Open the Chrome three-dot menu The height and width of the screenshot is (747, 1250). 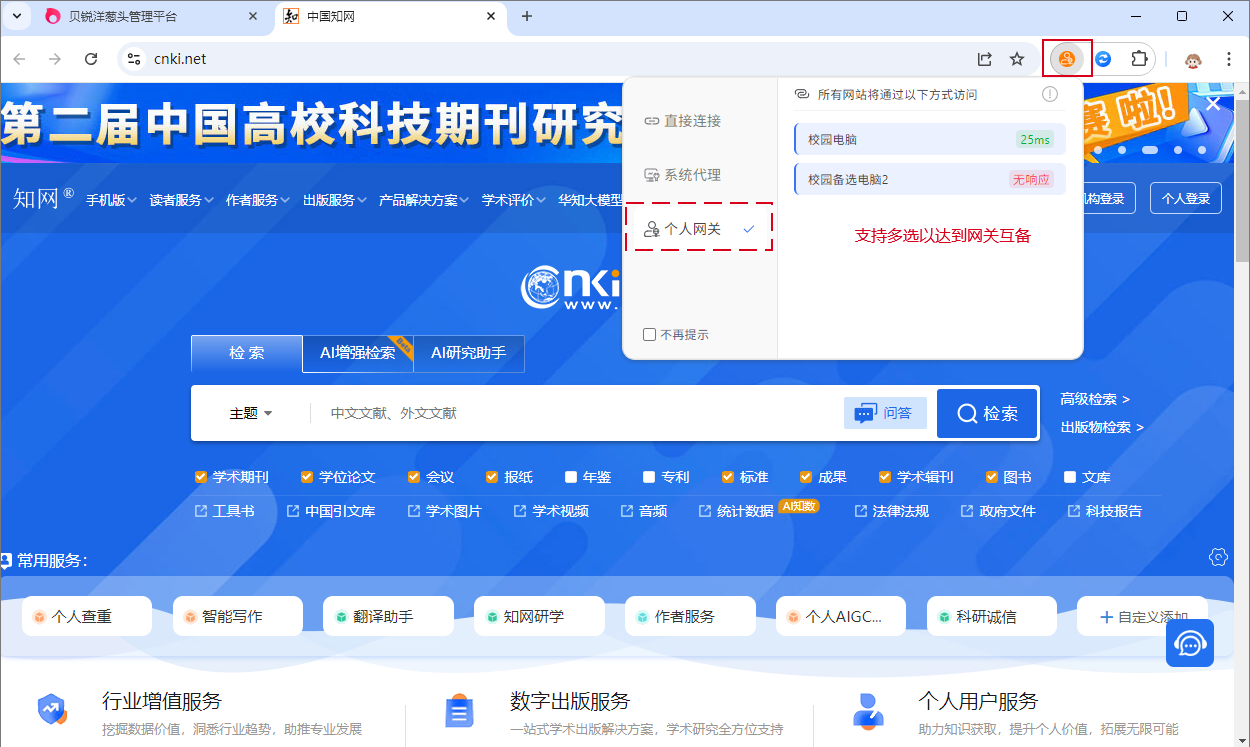(x=1229, y=59)
